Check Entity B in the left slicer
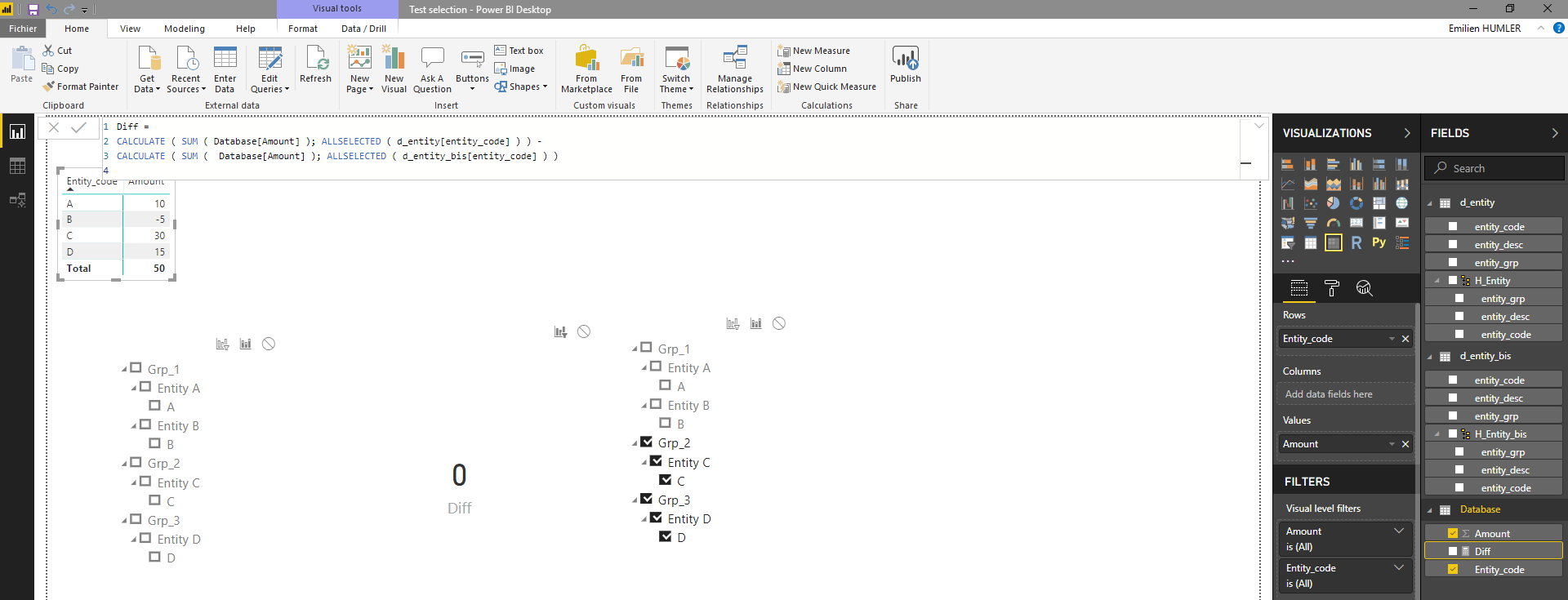The height and width of the screenshot is (600, 1568). click(145, 424)
